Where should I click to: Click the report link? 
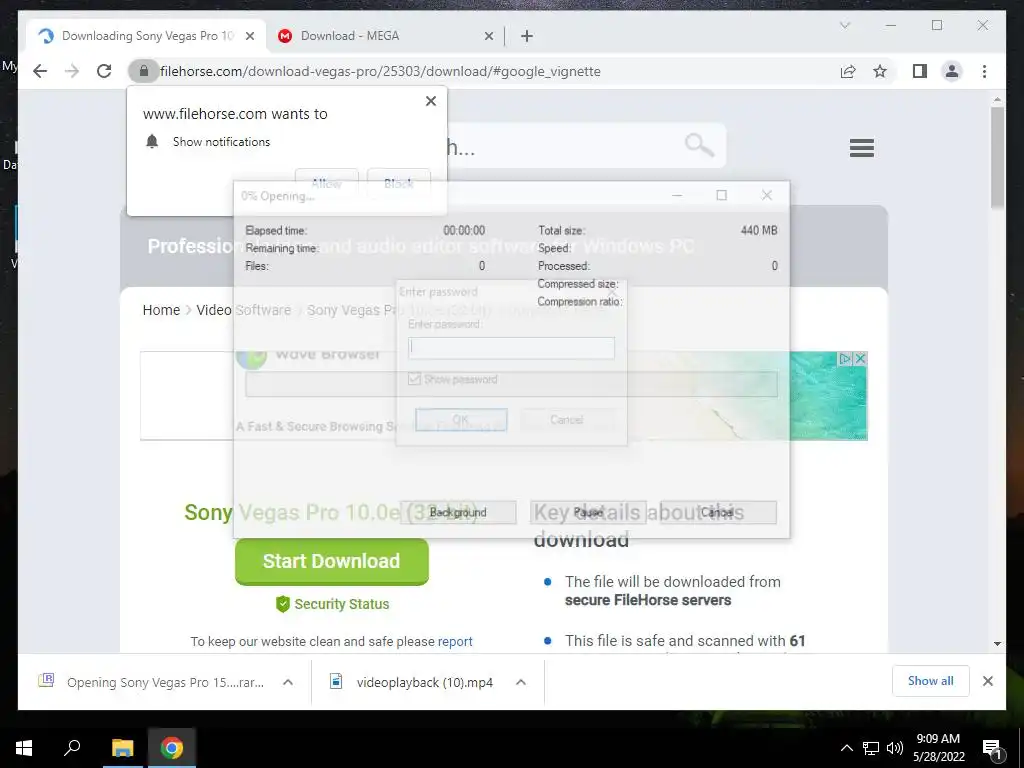455,641
